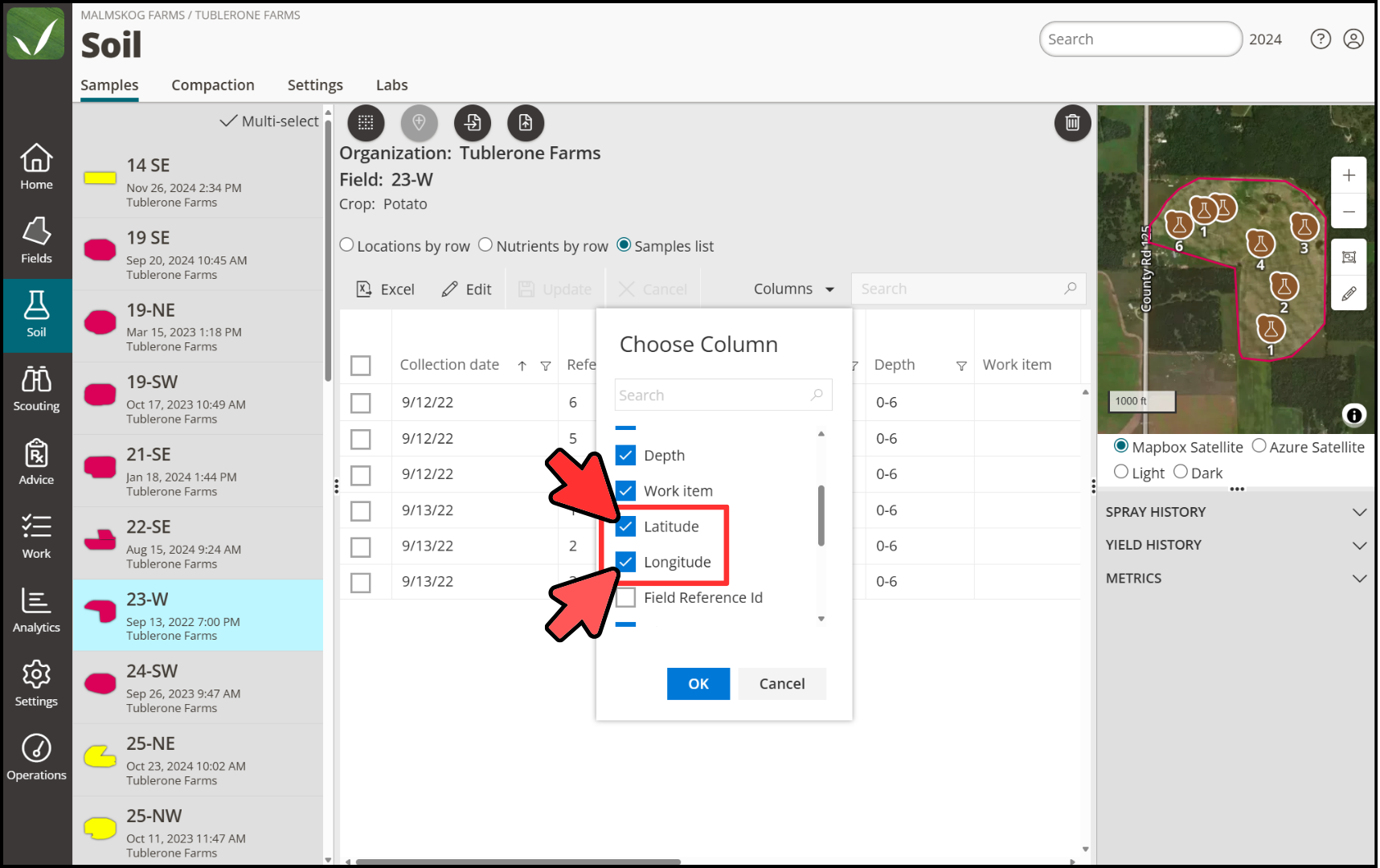Confirm column choice with OK
The height and width of the screenshot is (868, 1380).
(x=698, y=684)
